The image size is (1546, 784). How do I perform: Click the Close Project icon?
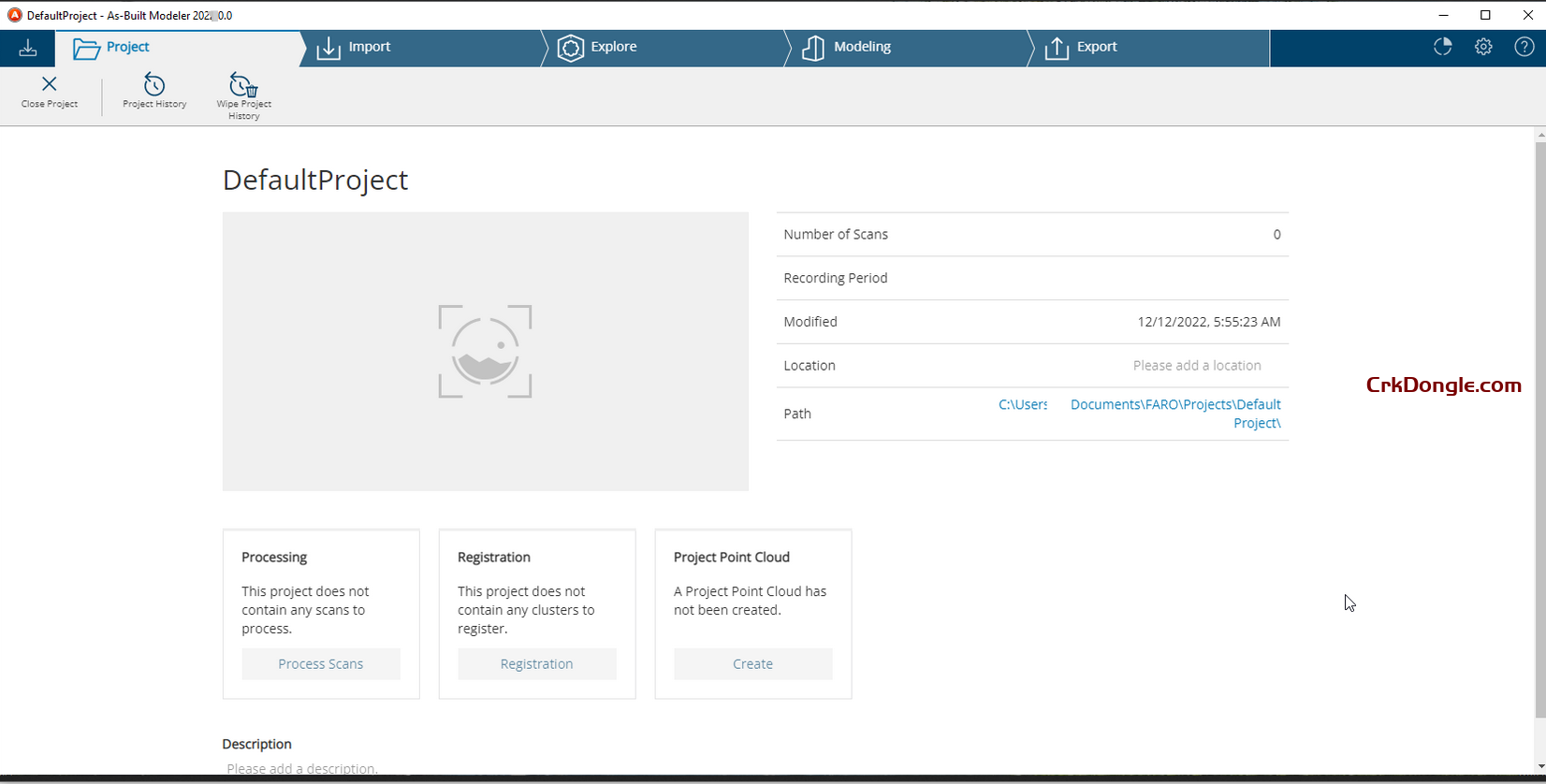pyautogui.click(x=50, y=86)
